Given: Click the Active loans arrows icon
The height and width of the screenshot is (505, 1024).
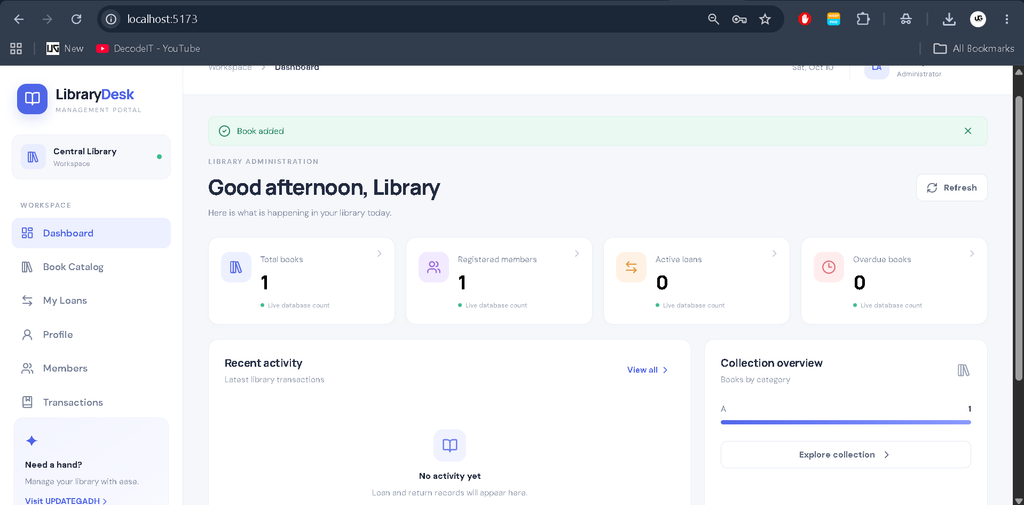Looking at the screenshot, I should click(631, 267).
